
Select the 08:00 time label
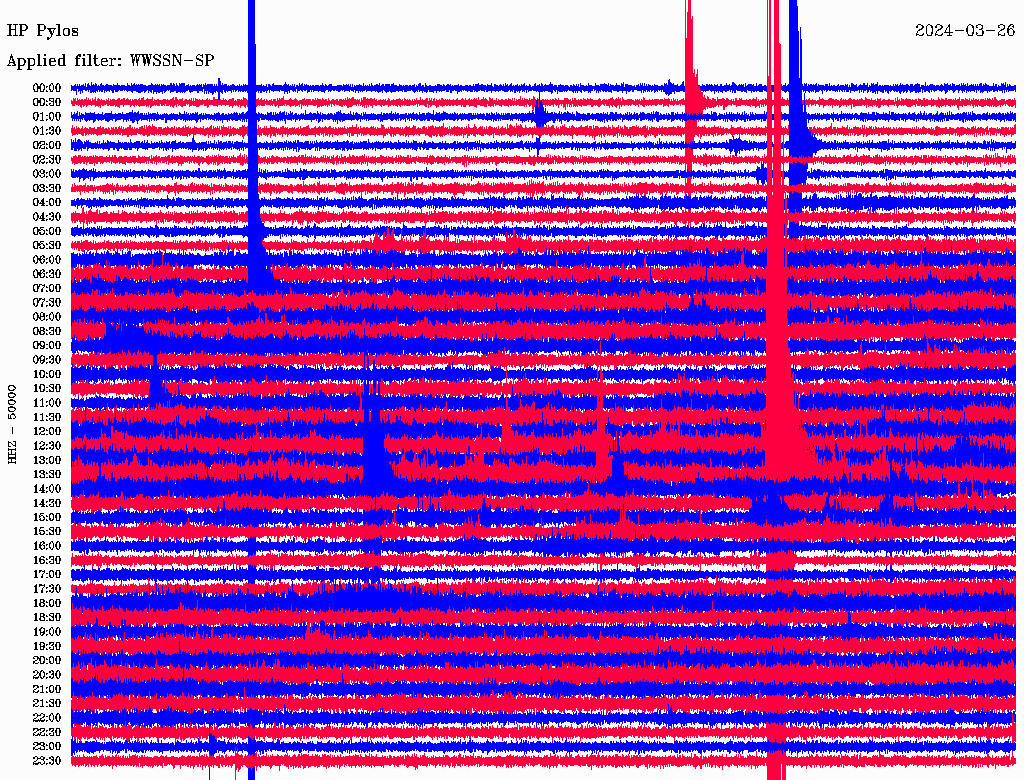tap(46, 317)
